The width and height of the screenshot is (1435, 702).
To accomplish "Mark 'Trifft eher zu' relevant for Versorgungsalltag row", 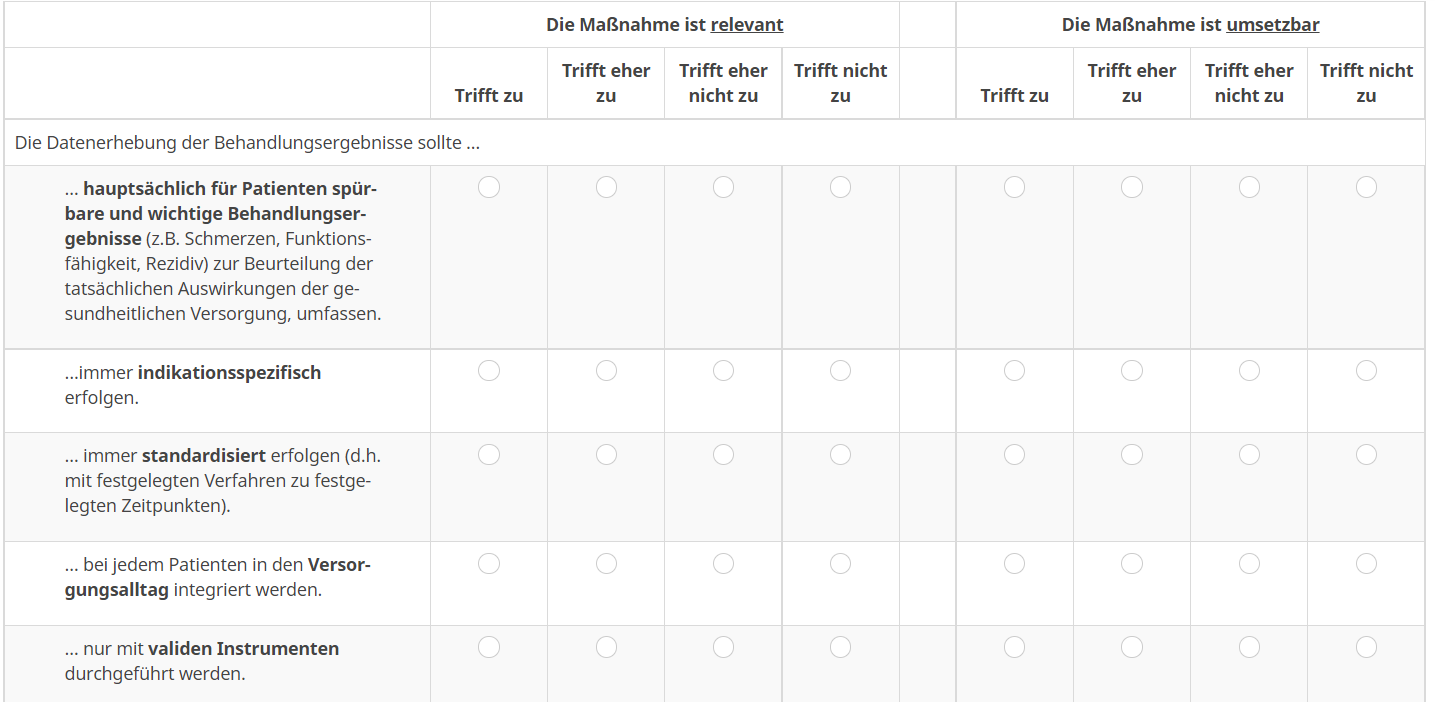I will pyautogui.click(x=606, y=564).
